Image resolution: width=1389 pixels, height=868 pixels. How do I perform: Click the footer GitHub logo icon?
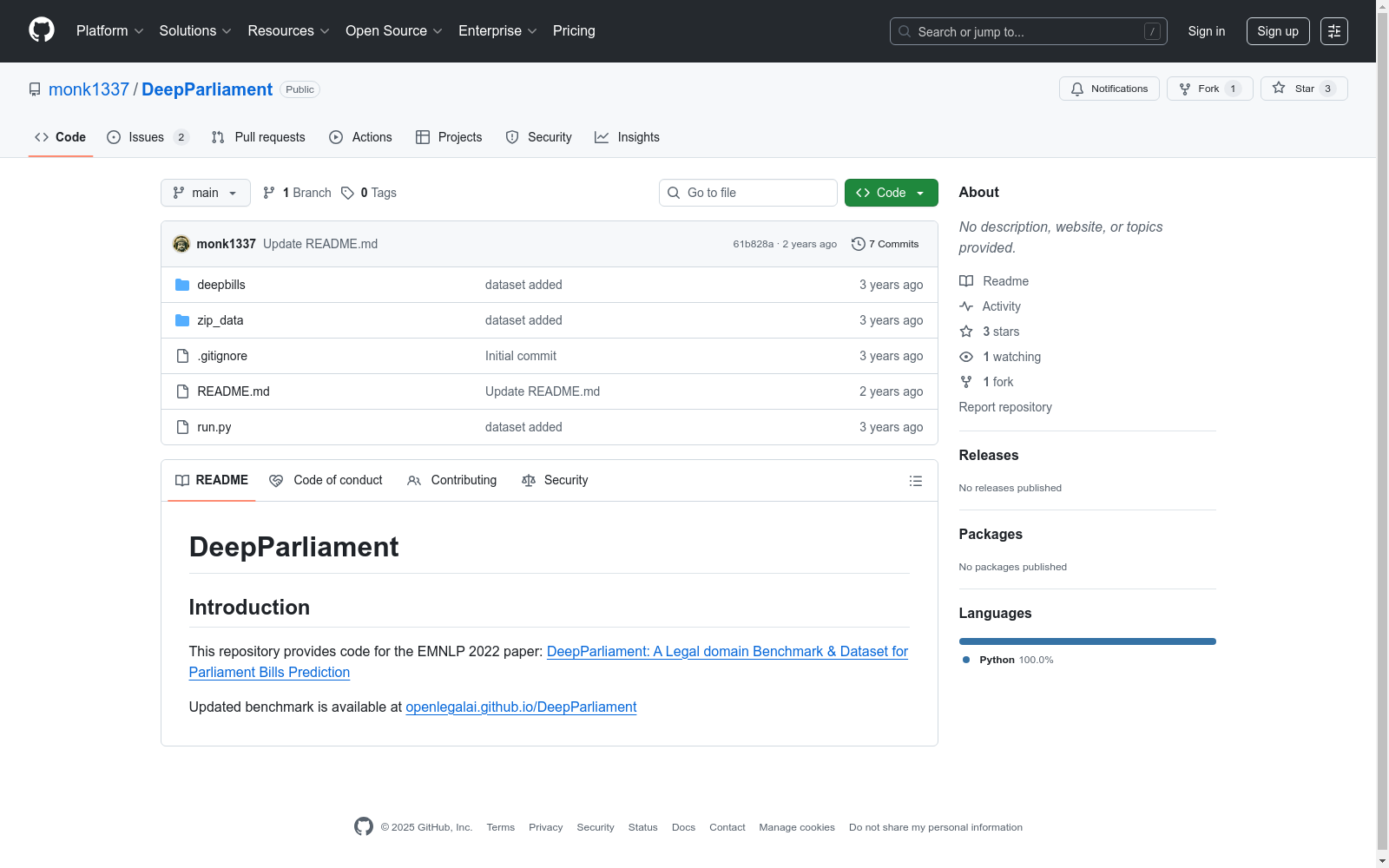[x=364, y=826]
